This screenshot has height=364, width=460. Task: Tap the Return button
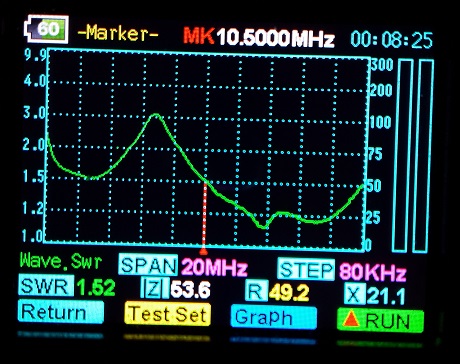pos(61,312)
